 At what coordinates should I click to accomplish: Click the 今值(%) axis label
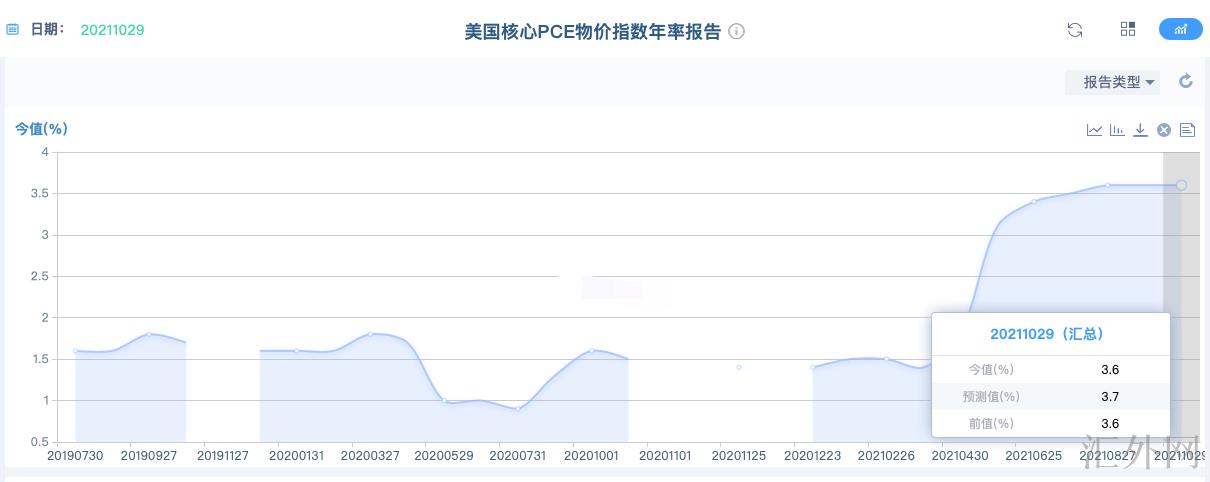(x=41, y=128)
